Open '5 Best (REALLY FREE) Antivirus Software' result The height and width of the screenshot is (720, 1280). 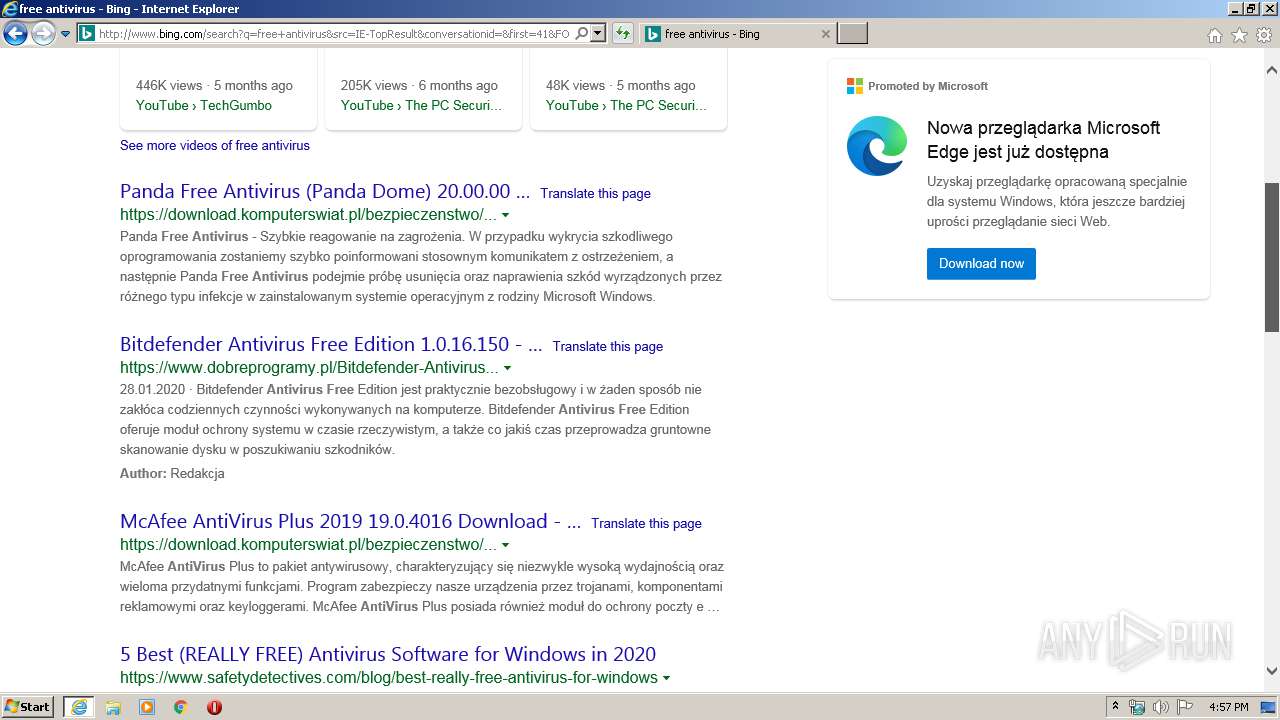pos(388,654)
